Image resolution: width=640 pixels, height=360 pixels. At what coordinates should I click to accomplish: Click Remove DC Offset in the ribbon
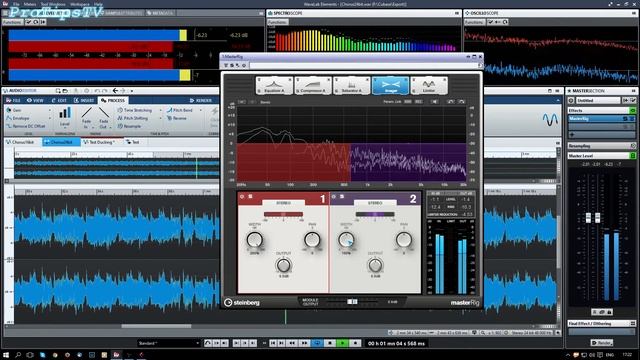[26, 126]
